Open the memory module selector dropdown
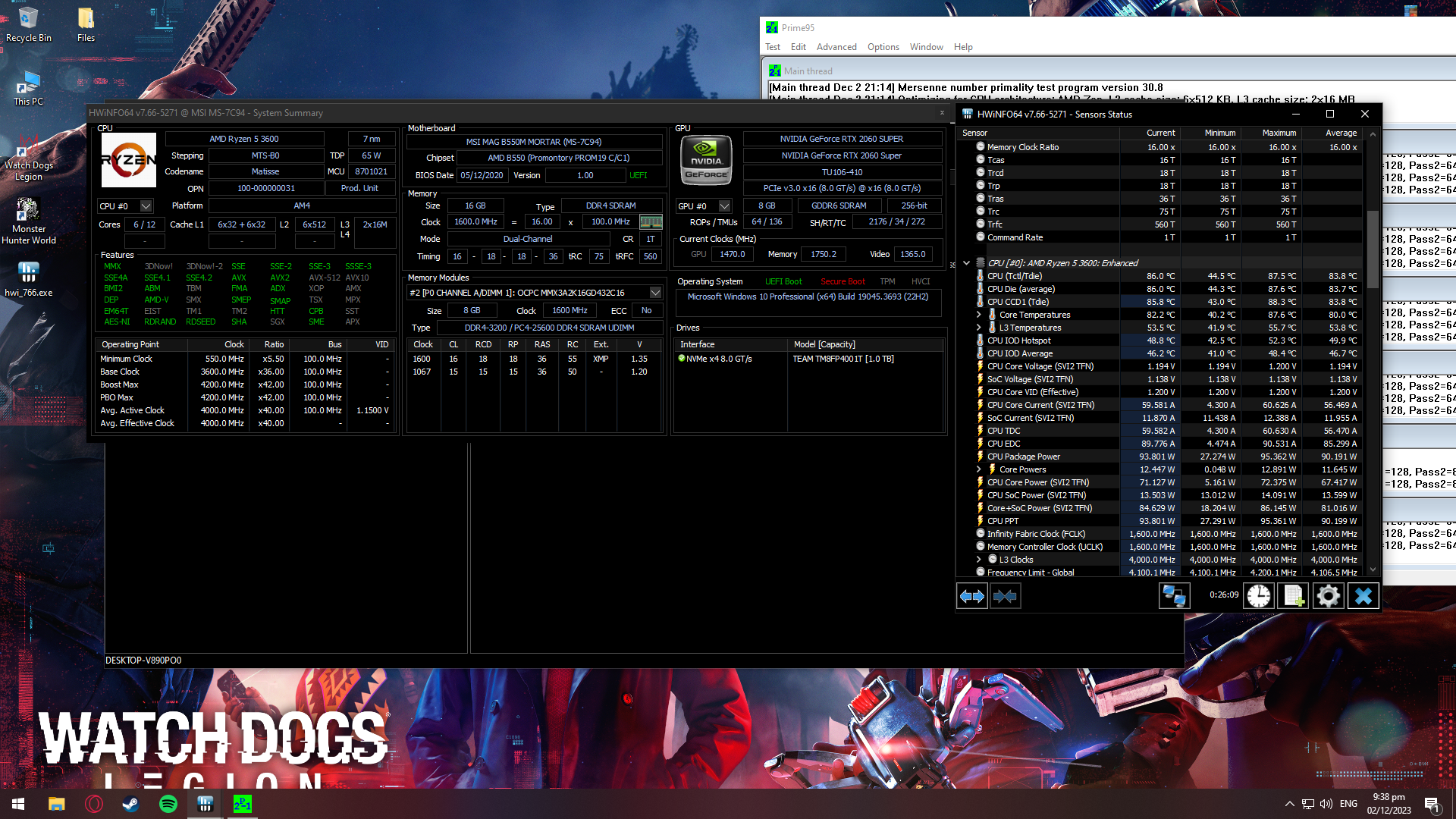Screen dimensions: 1456x819 point(535,293)
